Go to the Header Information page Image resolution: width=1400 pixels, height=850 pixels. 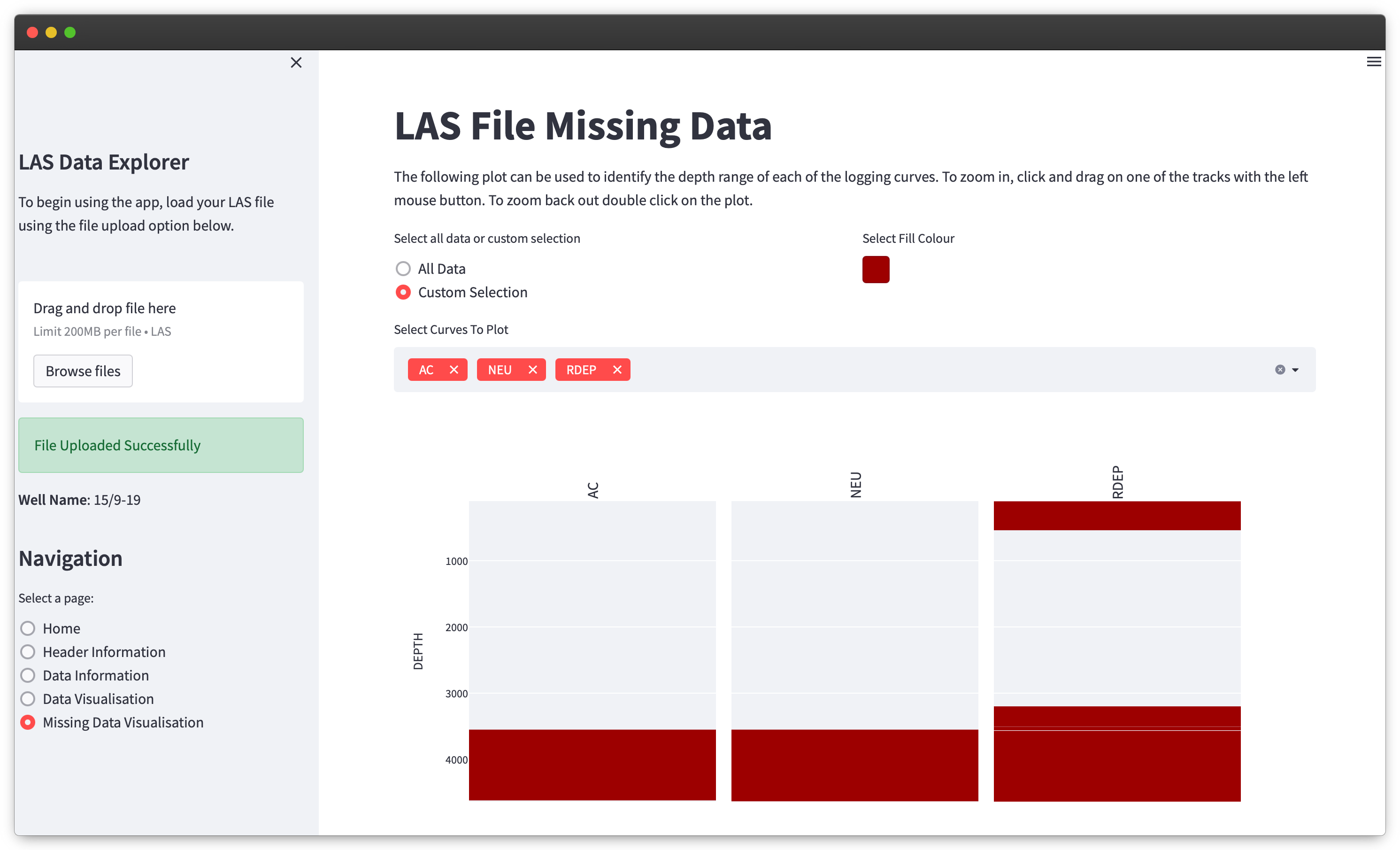(x=28, y=652)
